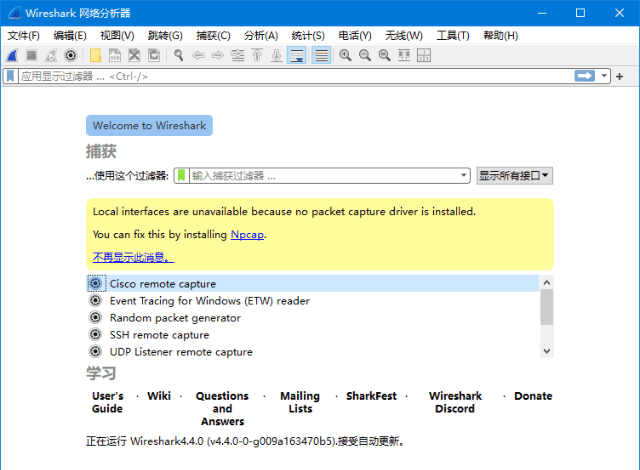Select SSH remote capture interface
This screenshot has width=640, height=470.
[313, 335]
